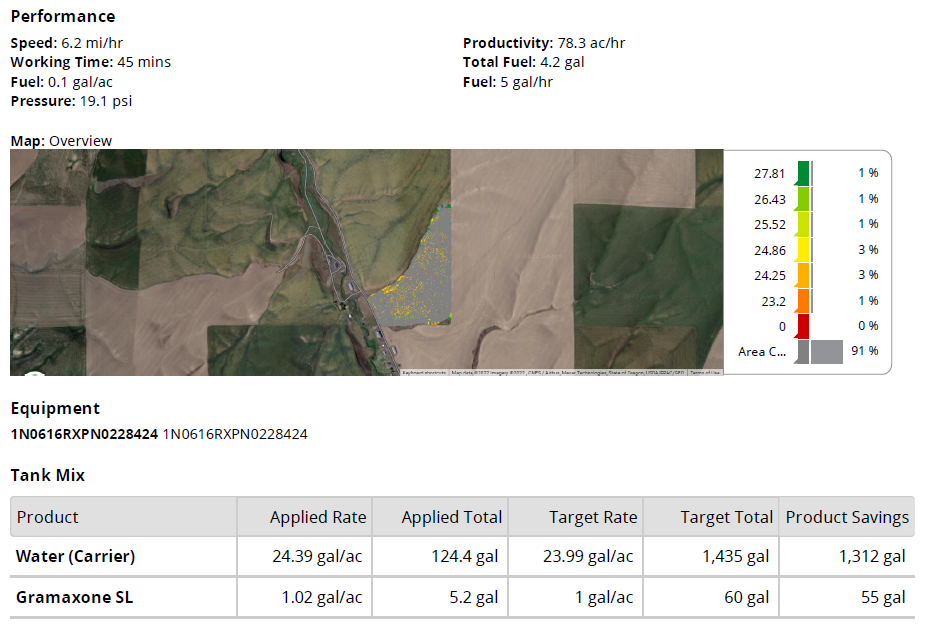Select the yellow 24.86 legend swatch

pos(803,249)
